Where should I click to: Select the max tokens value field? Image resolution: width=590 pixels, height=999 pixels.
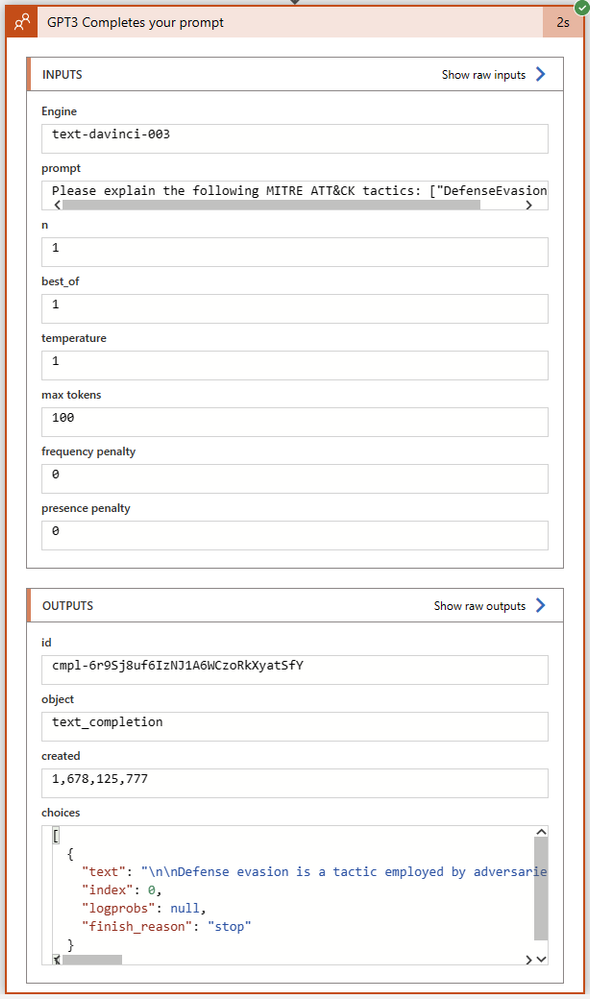(x=293, y=421)
